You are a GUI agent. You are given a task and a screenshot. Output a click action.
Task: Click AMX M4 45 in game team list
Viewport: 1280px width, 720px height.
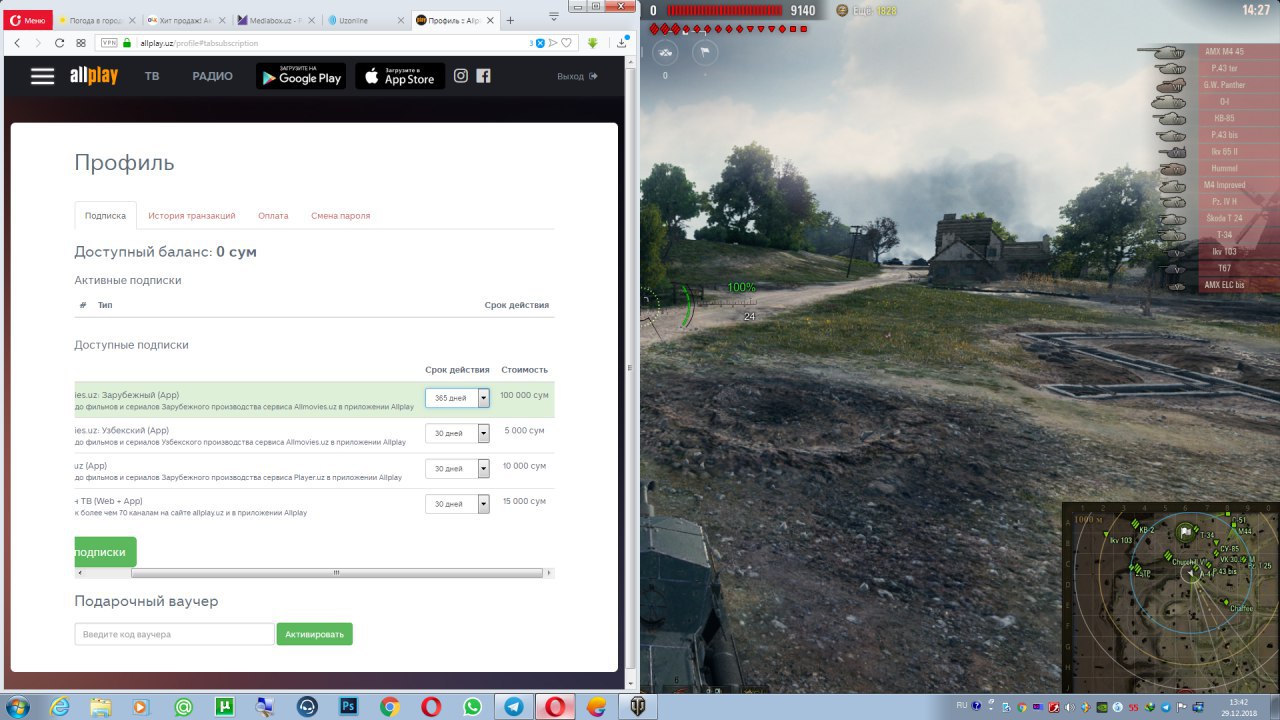point(1224,51)
